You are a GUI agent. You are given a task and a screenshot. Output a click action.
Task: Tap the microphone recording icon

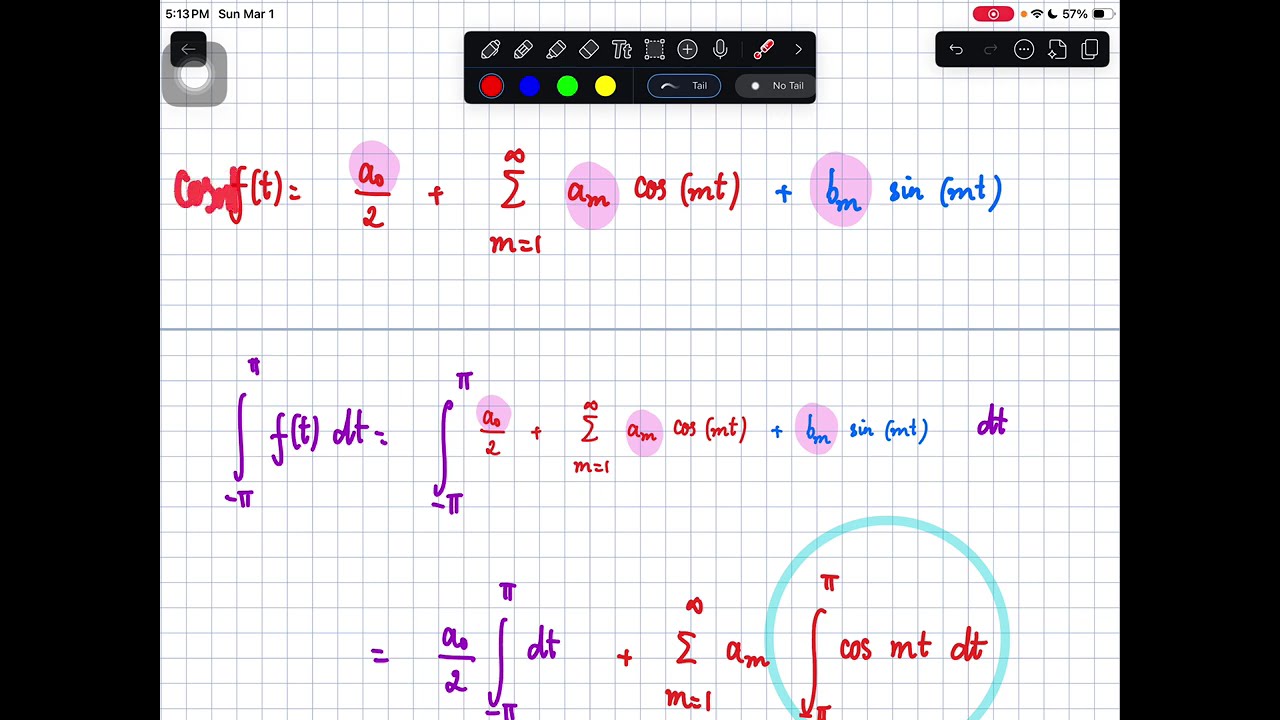pyautogui.click(x=720, y=50)
